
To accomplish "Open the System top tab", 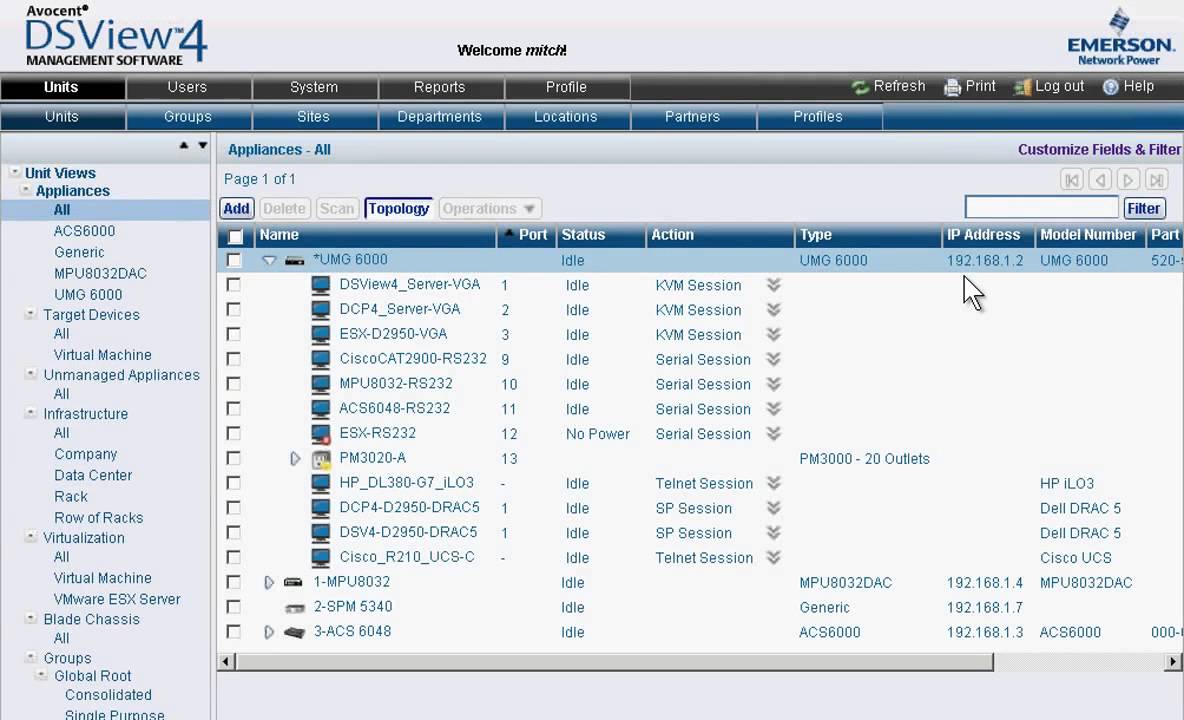I will click(314, 88).
